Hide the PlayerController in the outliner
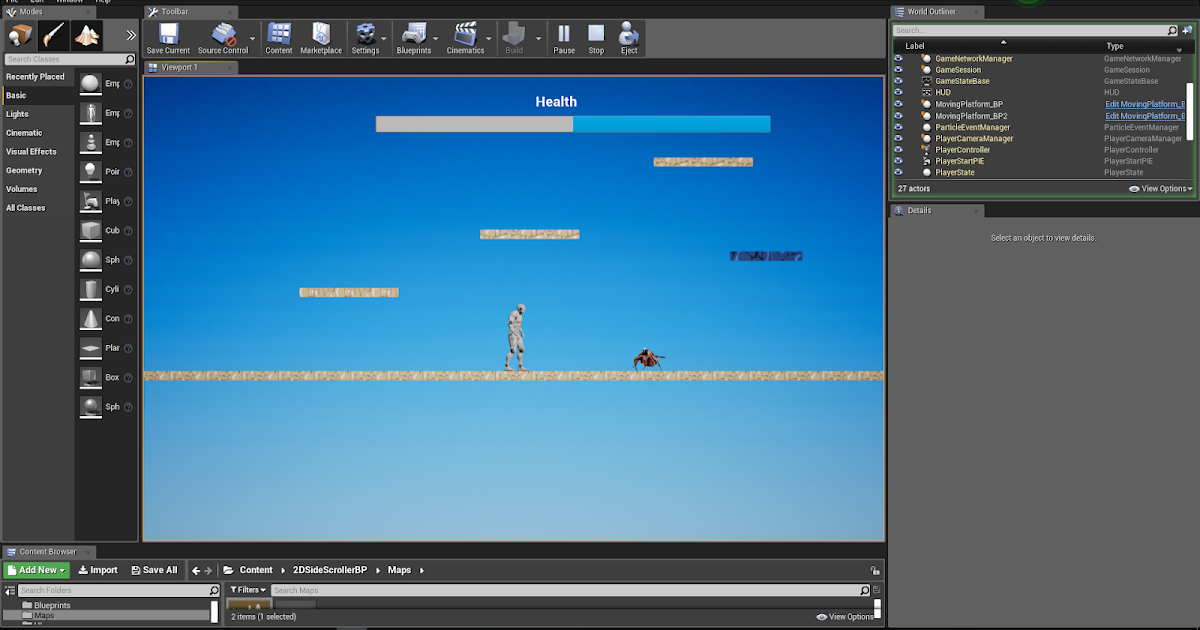This screenshot has height=630, width=1200. point(897,149)
